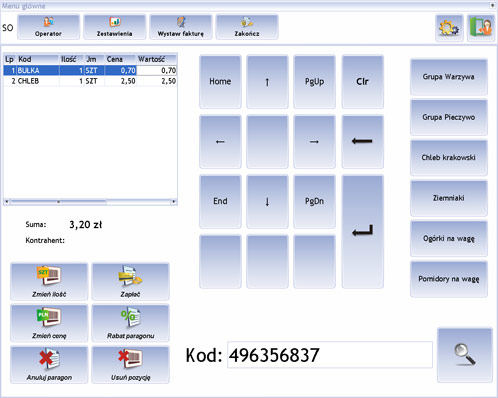The width and height of the screenshot is (498, 398).
Task: Click Wystaw fakturę invoice button
Action: (180, 27)
